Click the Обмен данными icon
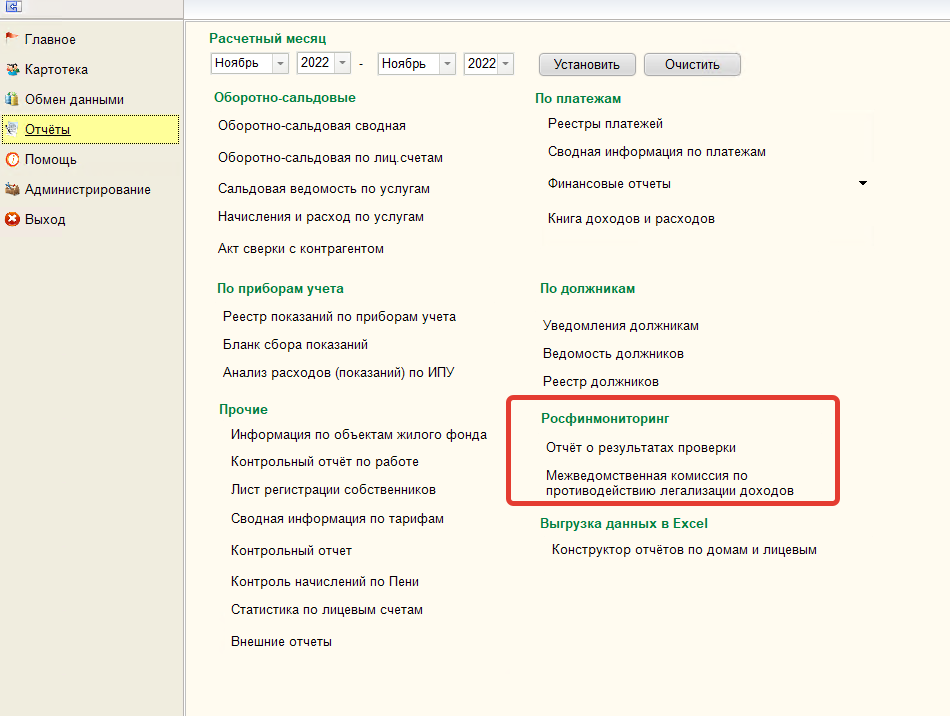 click(12, 99)
